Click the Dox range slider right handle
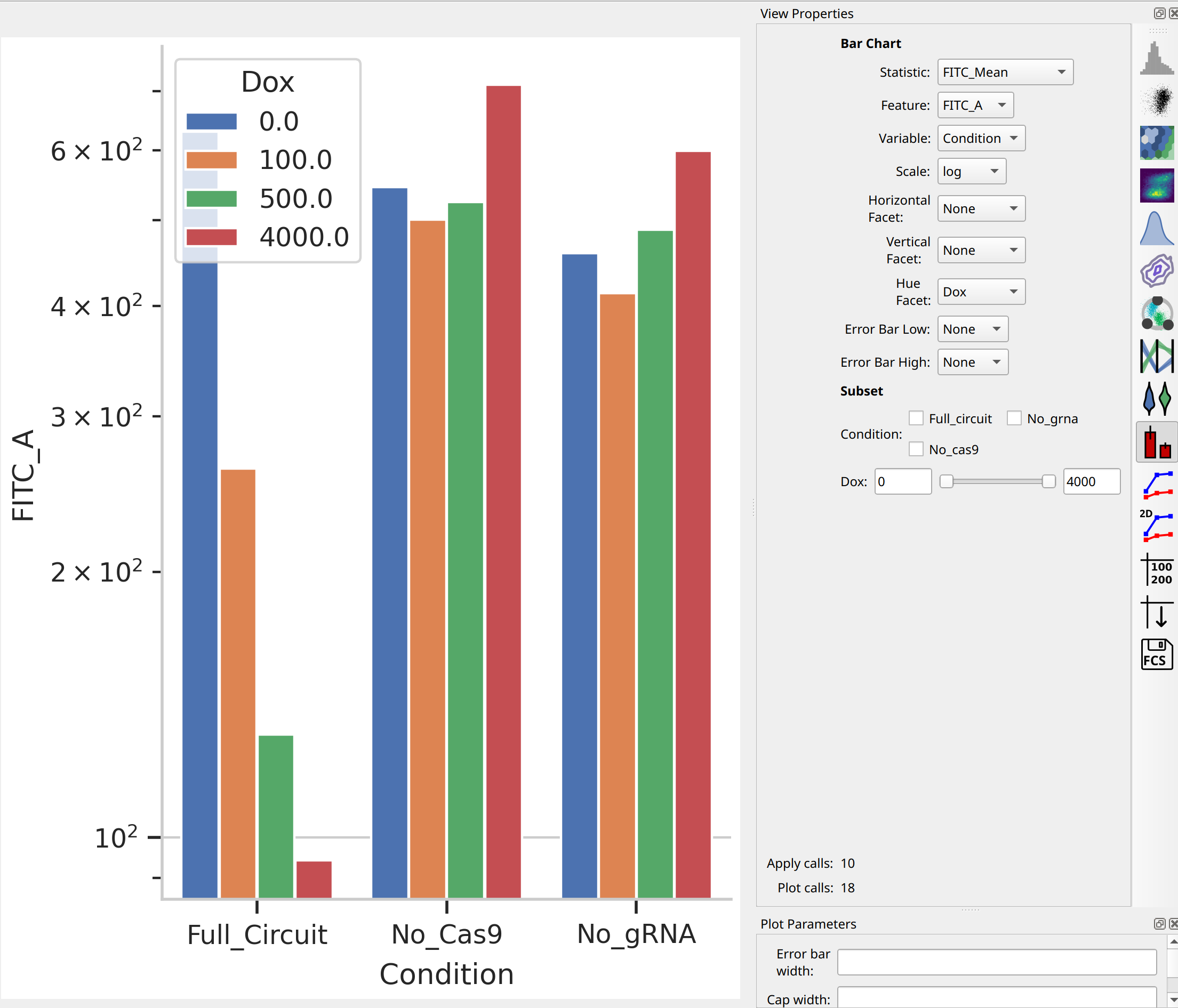 [x=1048, y=481]
